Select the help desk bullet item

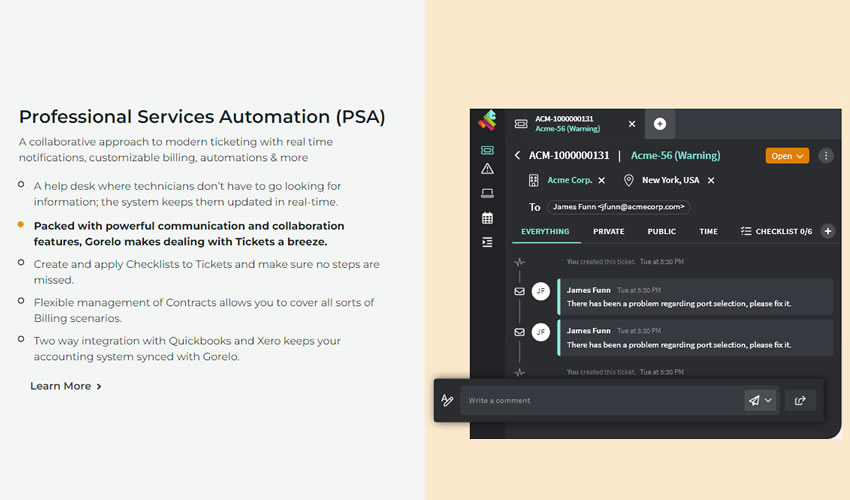pyautogui.click(x=187, y=194)
